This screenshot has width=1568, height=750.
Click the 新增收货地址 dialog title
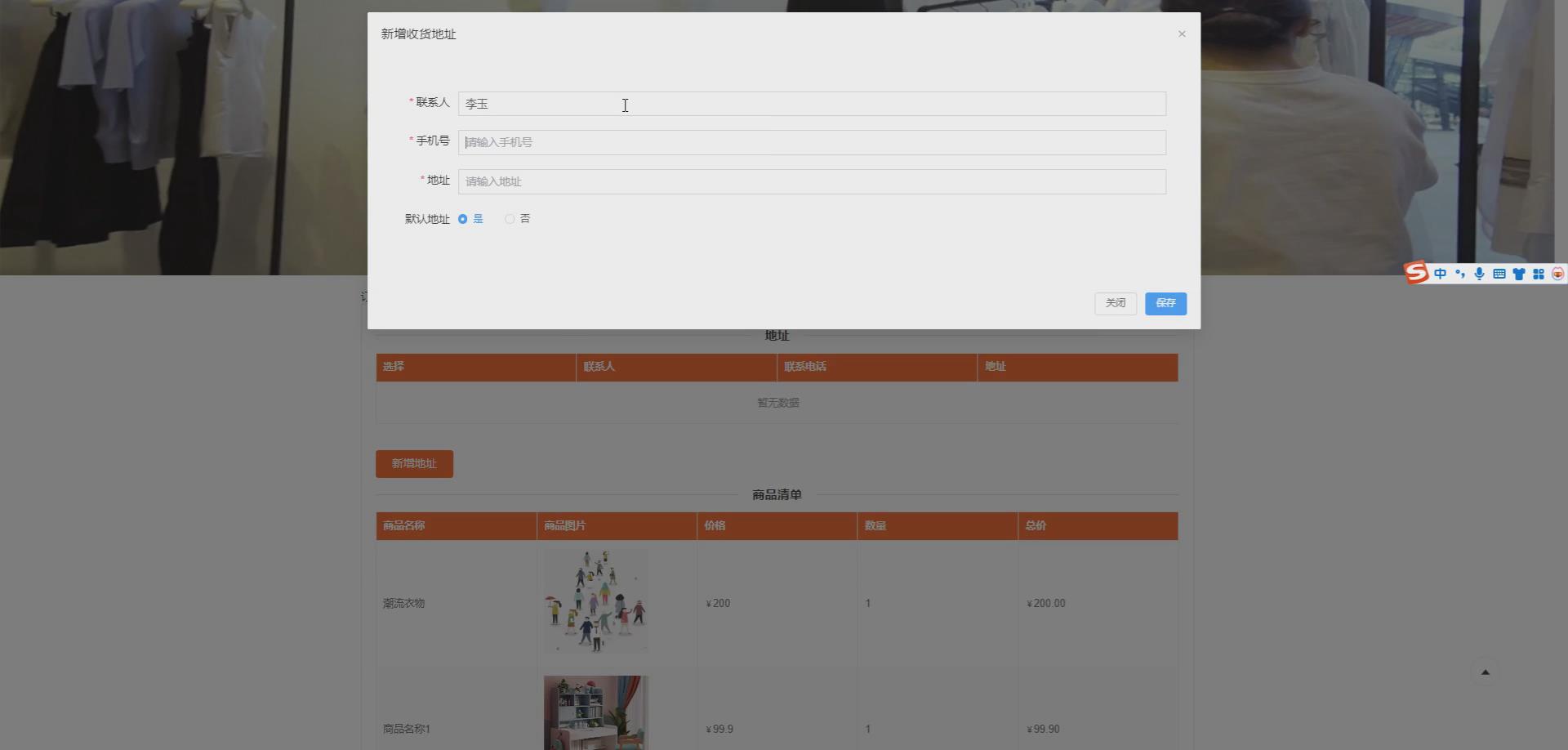coord(418,34)
